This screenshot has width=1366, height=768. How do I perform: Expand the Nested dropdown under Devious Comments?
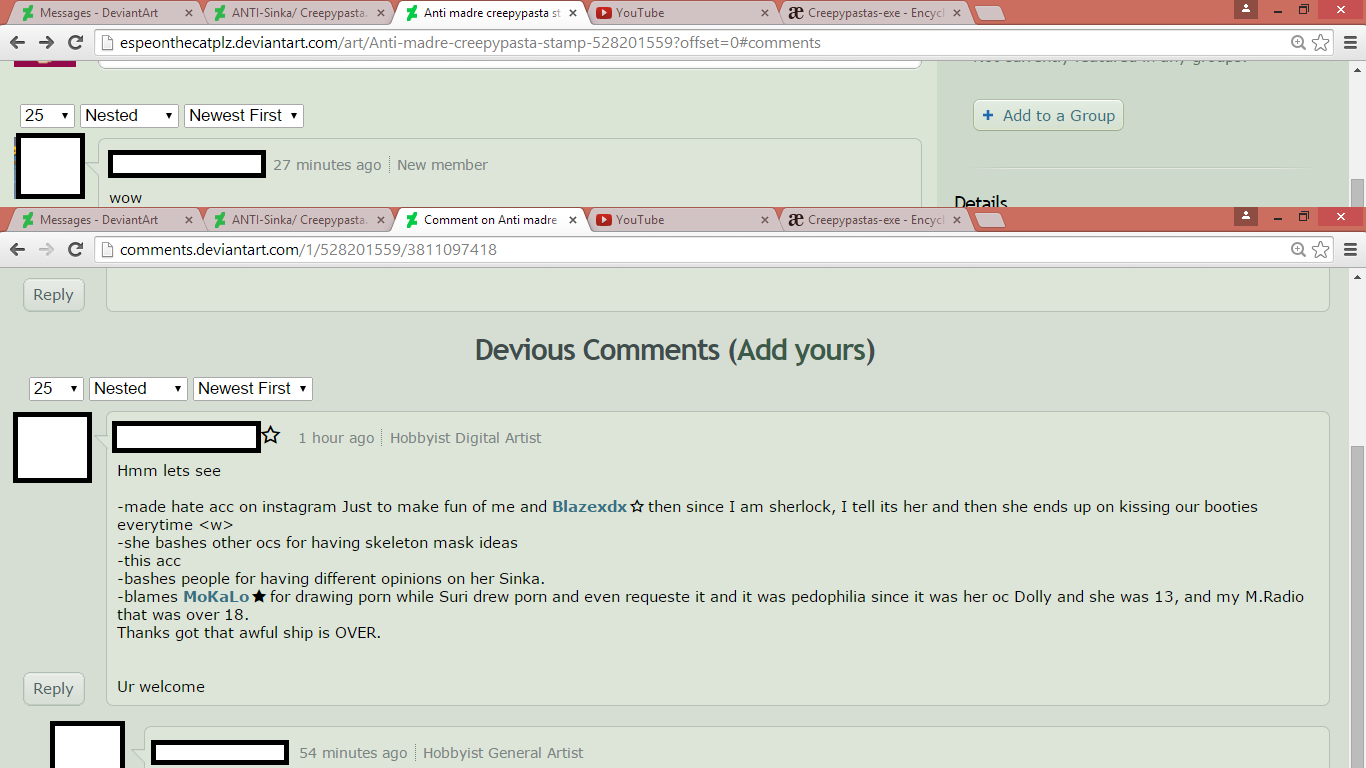138,388
